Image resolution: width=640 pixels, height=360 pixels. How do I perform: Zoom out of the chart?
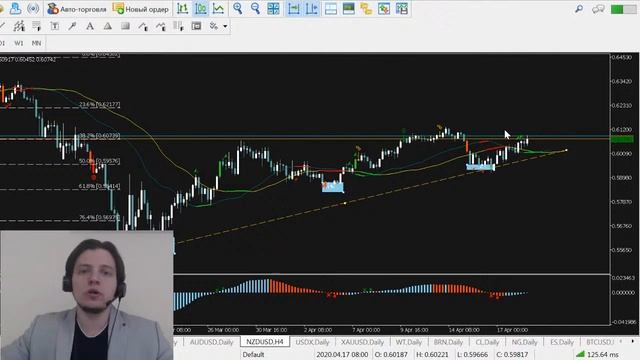point(256,9)
